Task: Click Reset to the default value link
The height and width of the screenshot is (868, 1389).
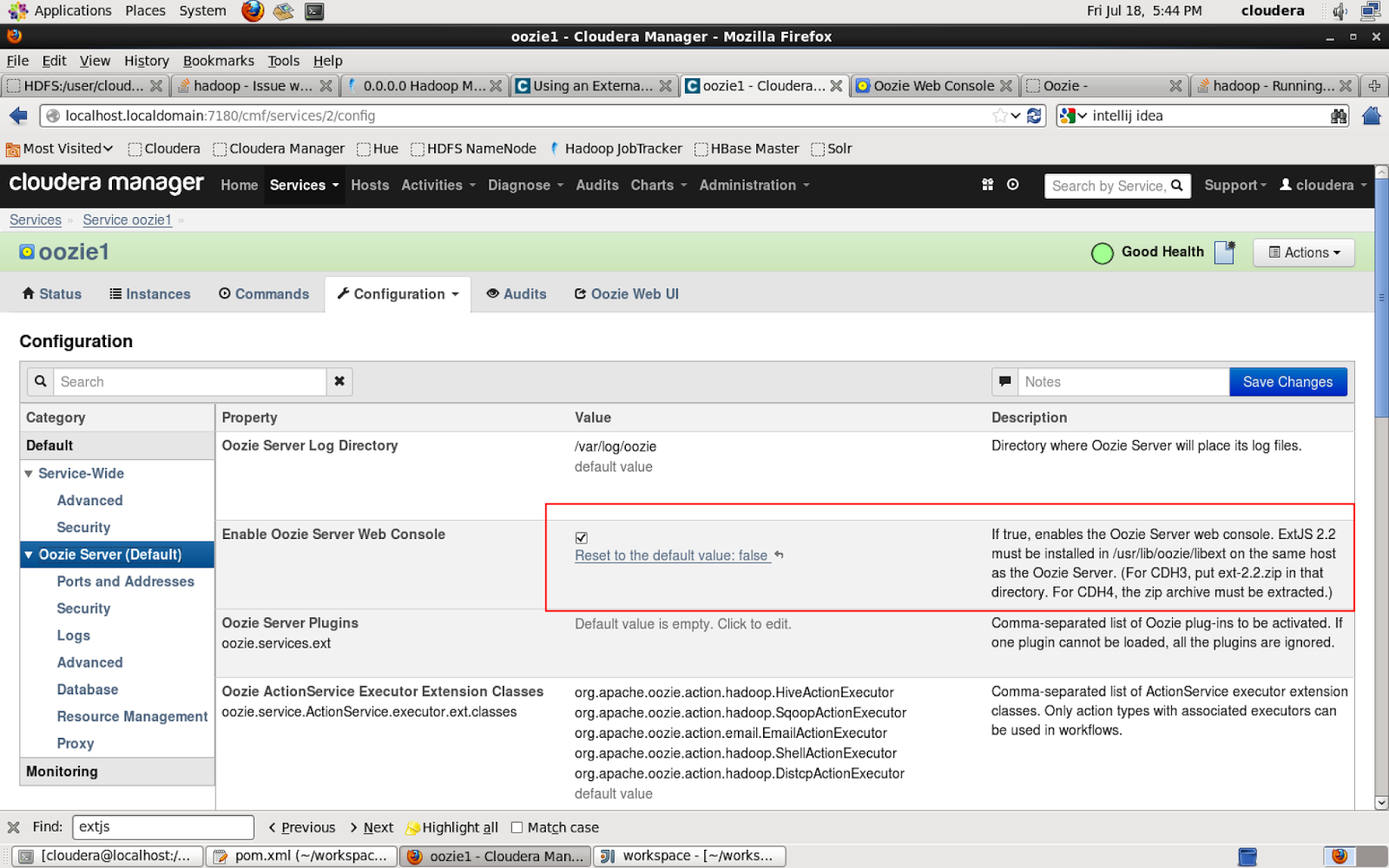Action: coord(671,556)
